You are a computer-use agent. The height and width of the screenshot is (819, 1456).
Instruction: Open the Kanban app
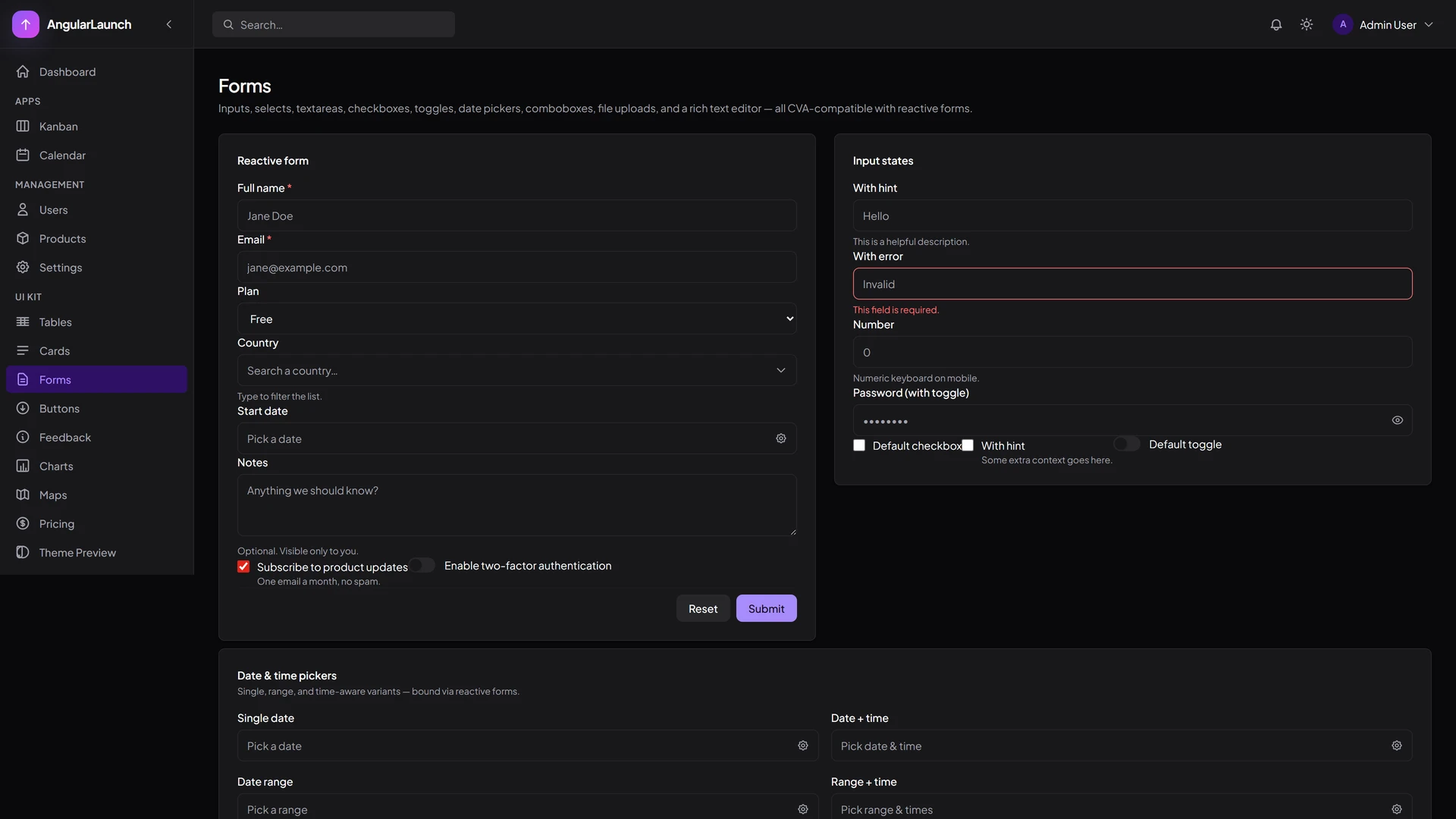(96, 126)
